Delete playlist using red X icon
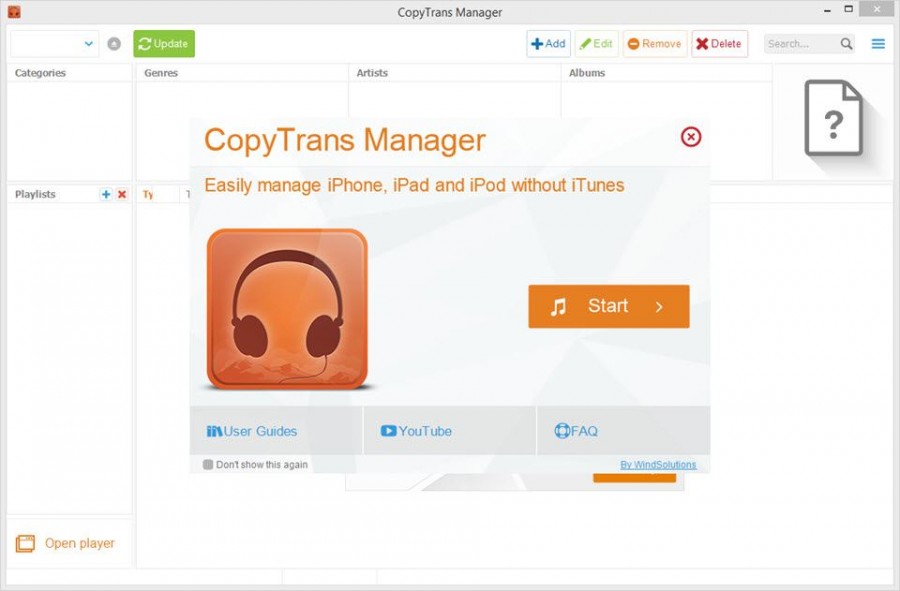The image size is (900, 591). point(122,195)
